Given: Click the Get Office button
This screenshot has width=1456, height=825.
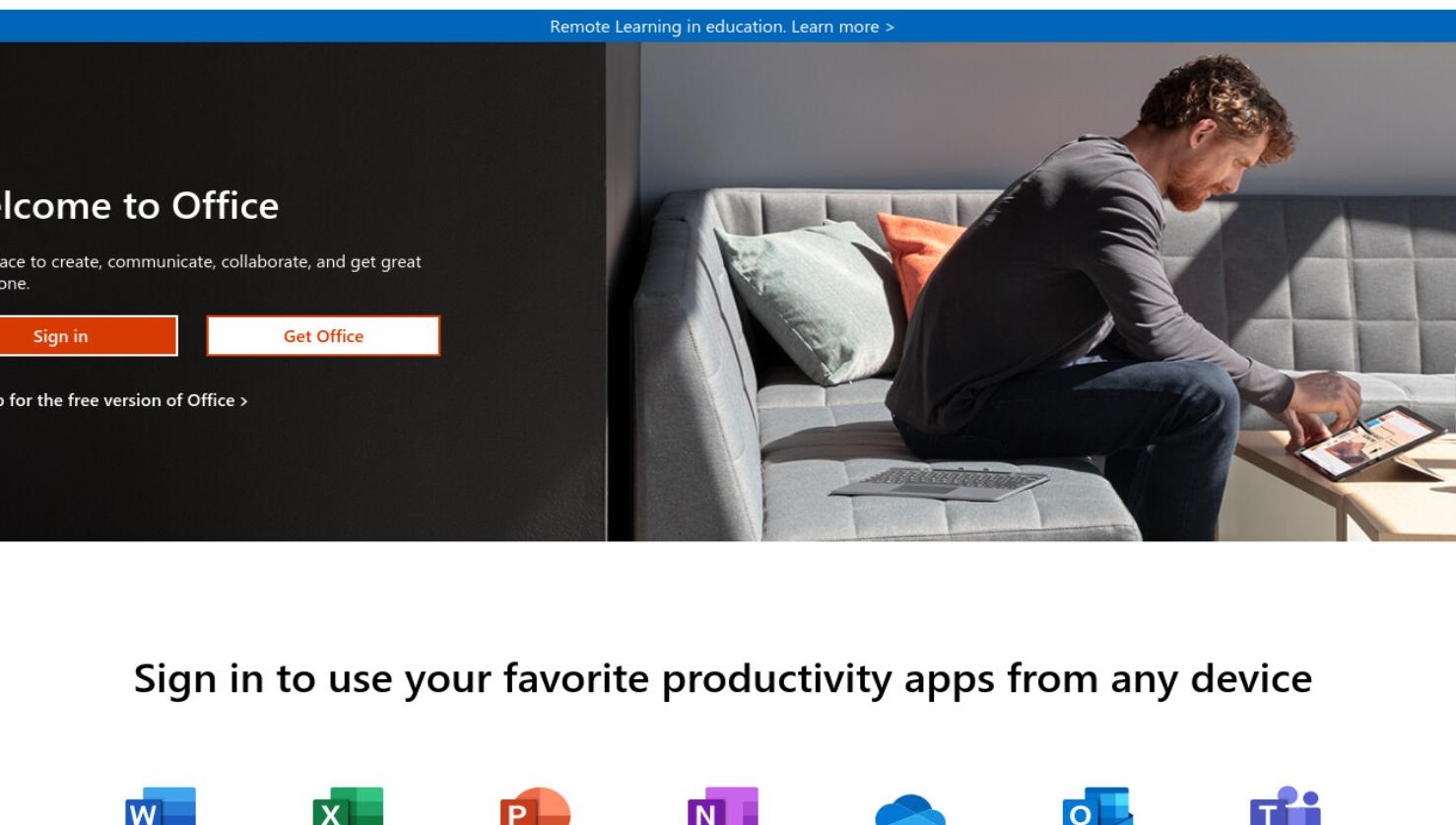Looking at the screenshot, I should pos(323,336).
